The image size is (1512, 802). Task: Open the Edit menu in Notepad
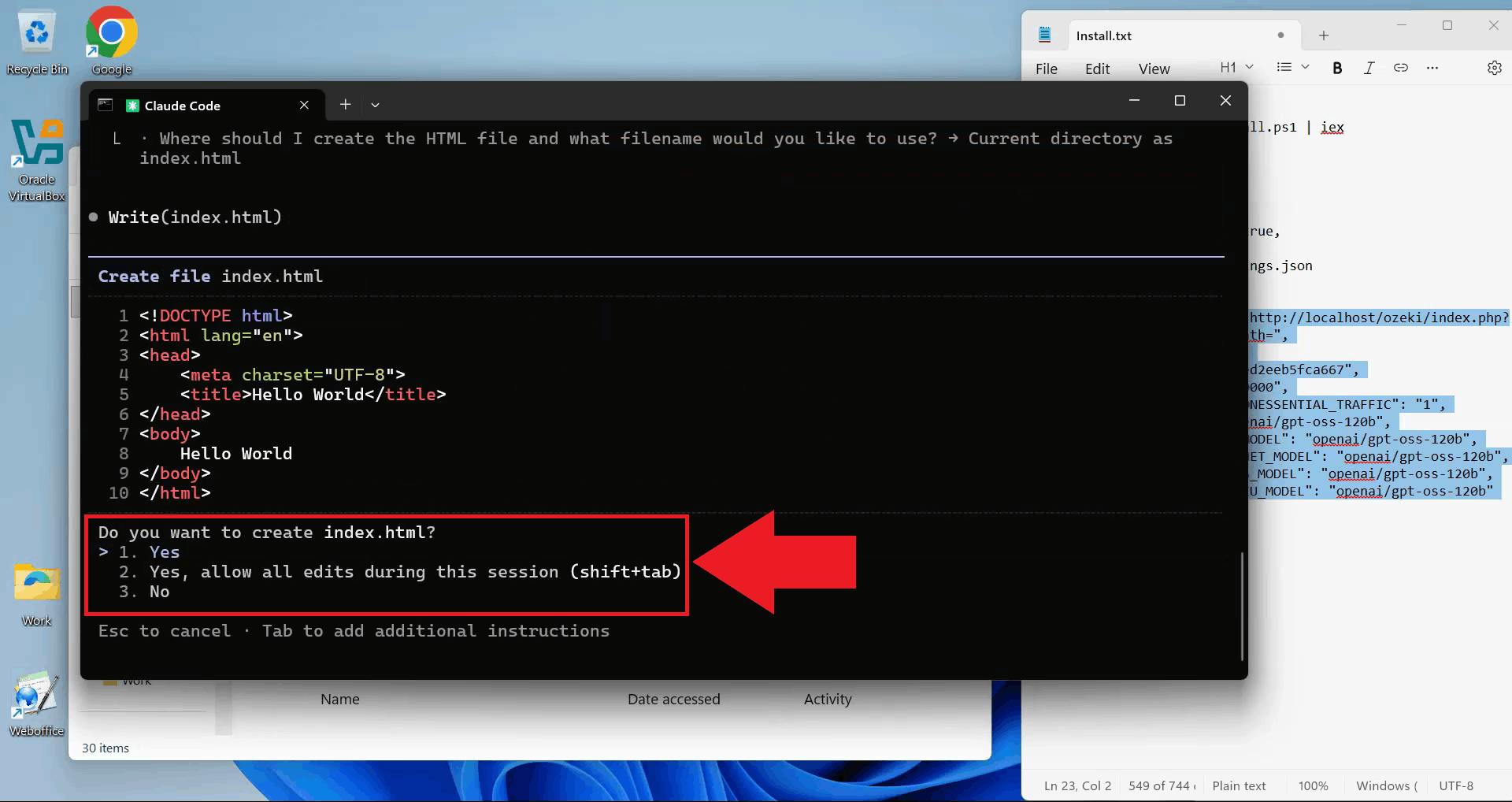(x=1097, y=69)
